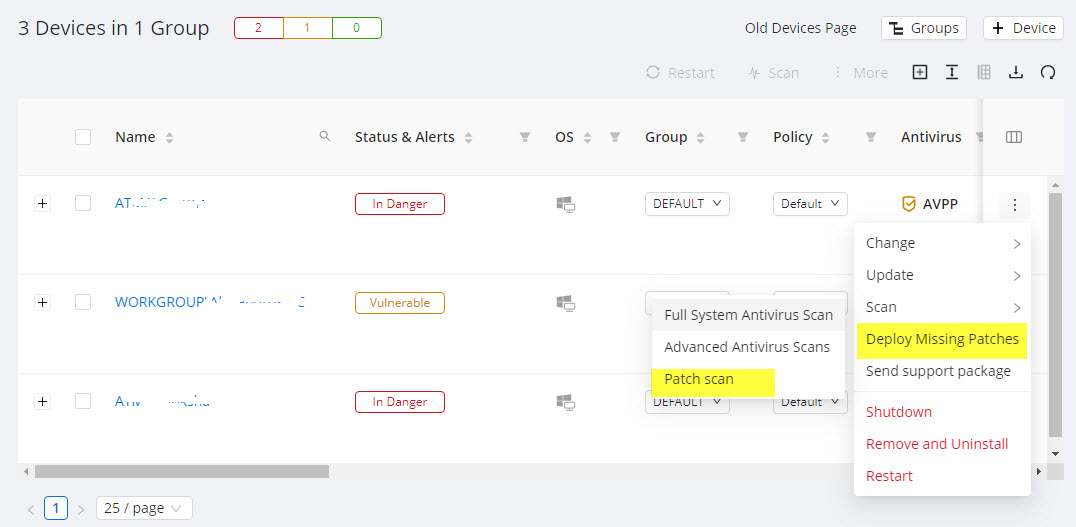Open the DEFAULT group dropdown in first row
This screenshot has width=1076, height=527.
click(x=687, y=204)
